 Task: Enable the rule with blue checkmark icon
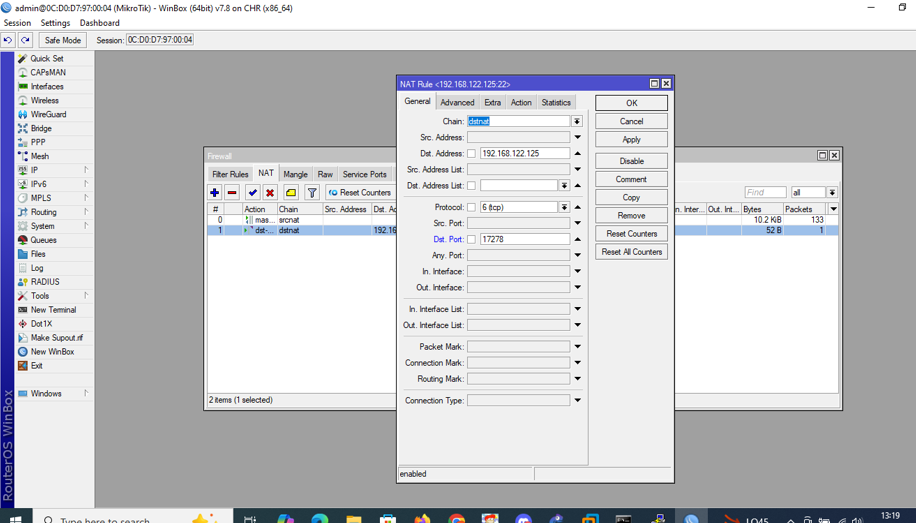tap(252, 192)
